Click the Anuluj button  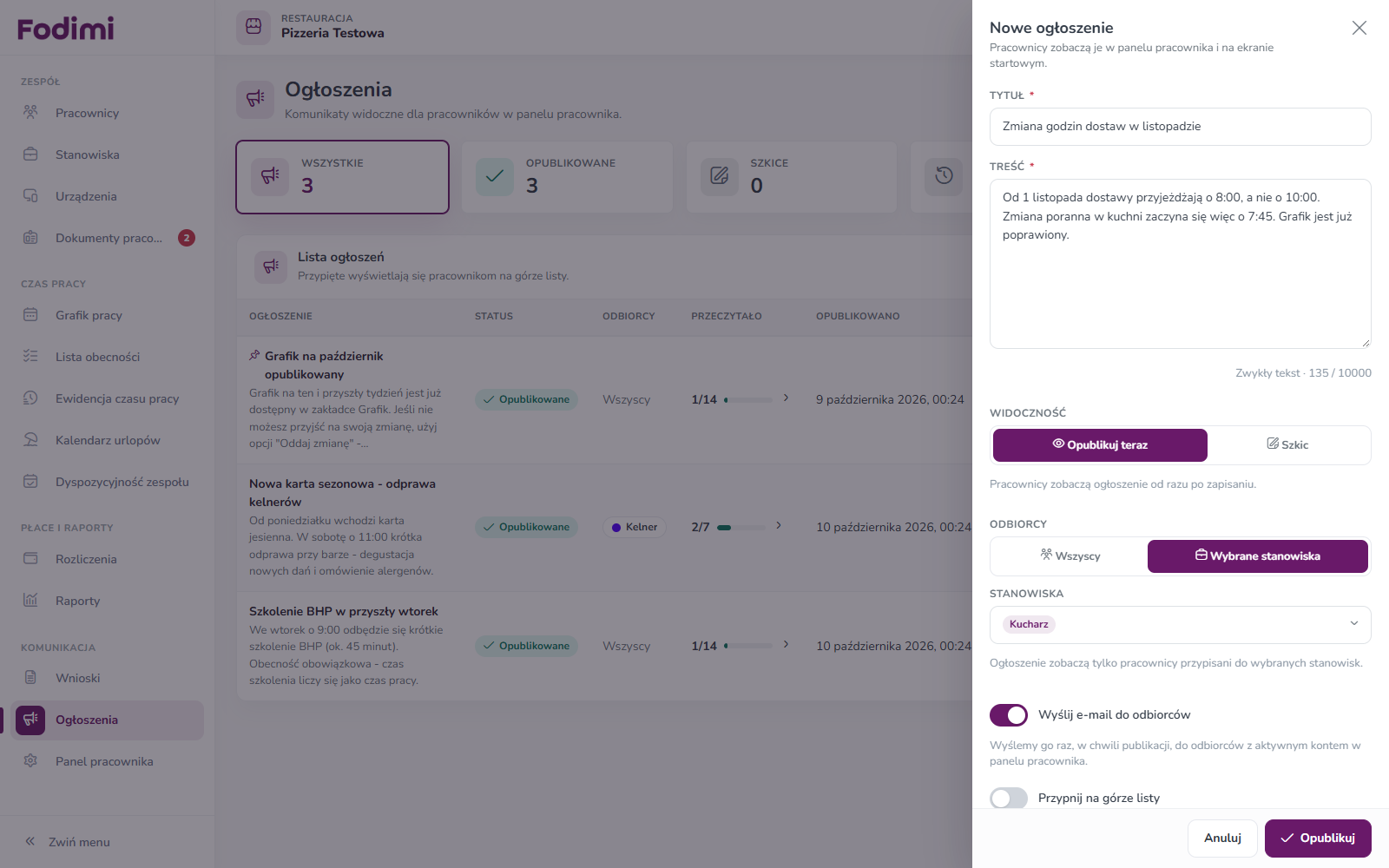point(1222,838)
